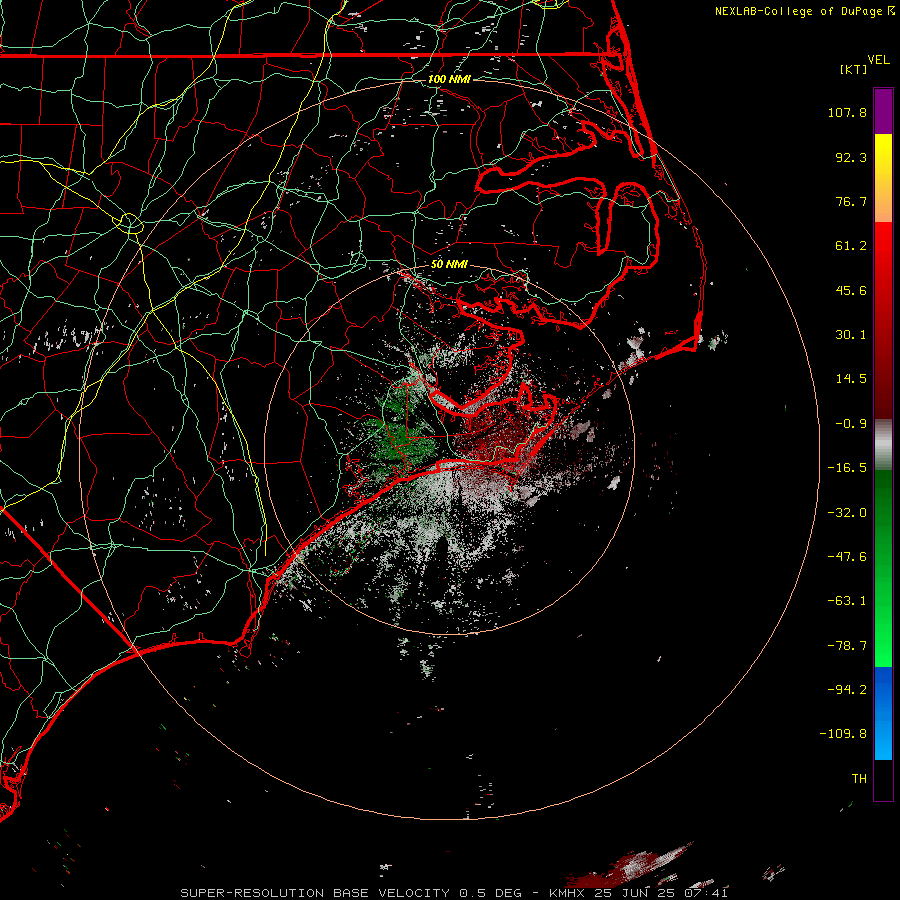Click the blue segment of the color bar
The height and width of the screenshot is (900, 900).
tap(883, 713)
